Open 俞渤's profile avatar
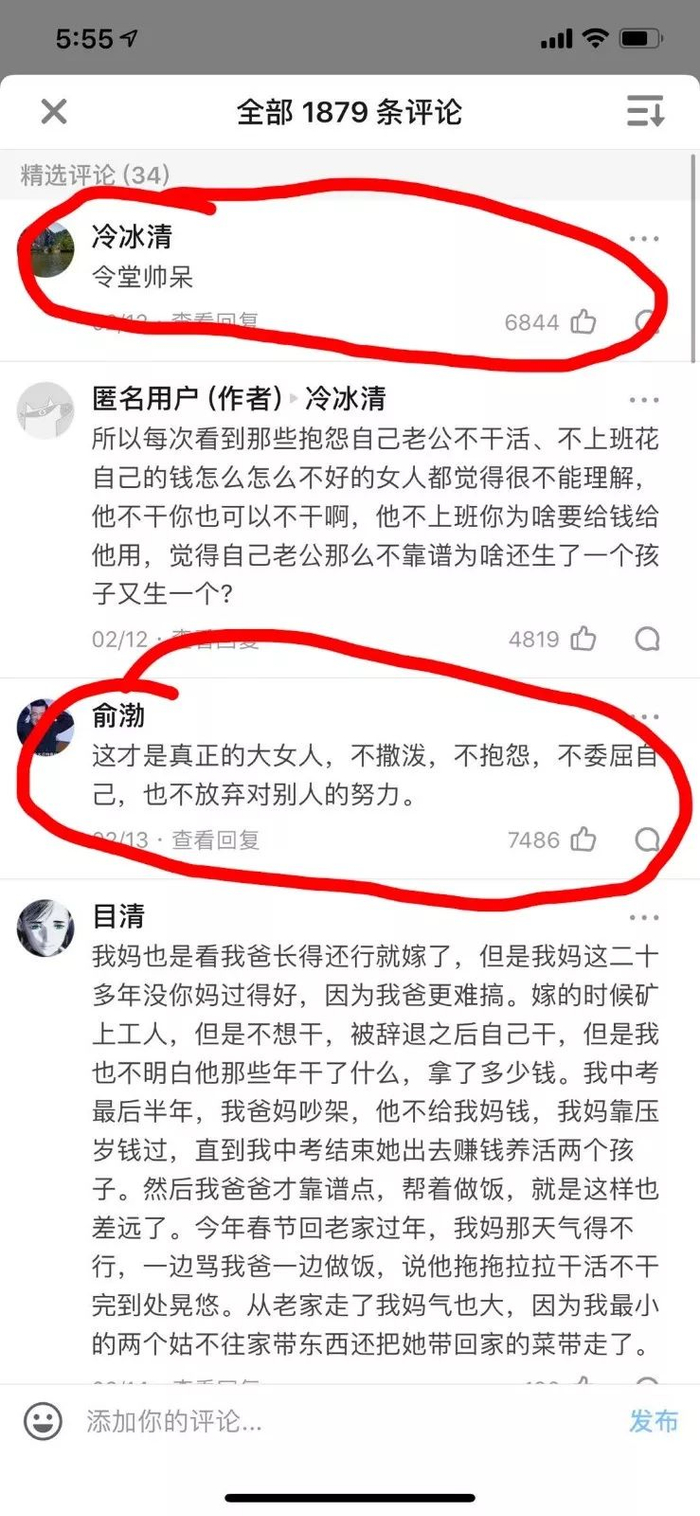The image size is (700, 1516). coord(46,727)
